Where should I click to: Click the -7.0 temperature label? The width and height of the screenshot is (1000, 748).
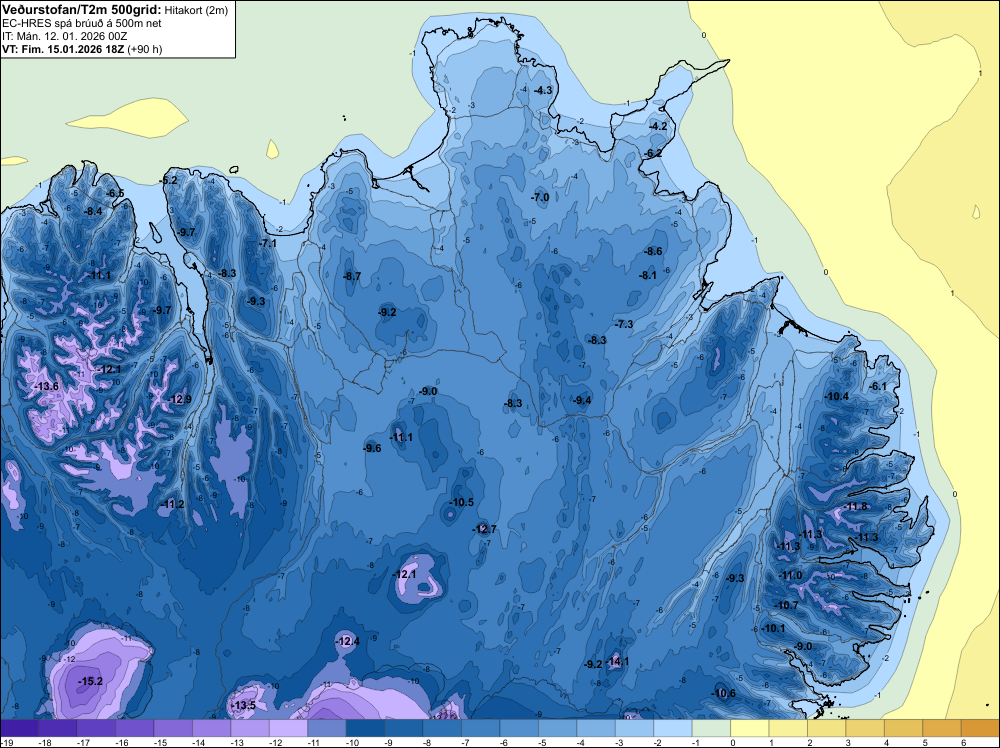click(x=540, y=198)
